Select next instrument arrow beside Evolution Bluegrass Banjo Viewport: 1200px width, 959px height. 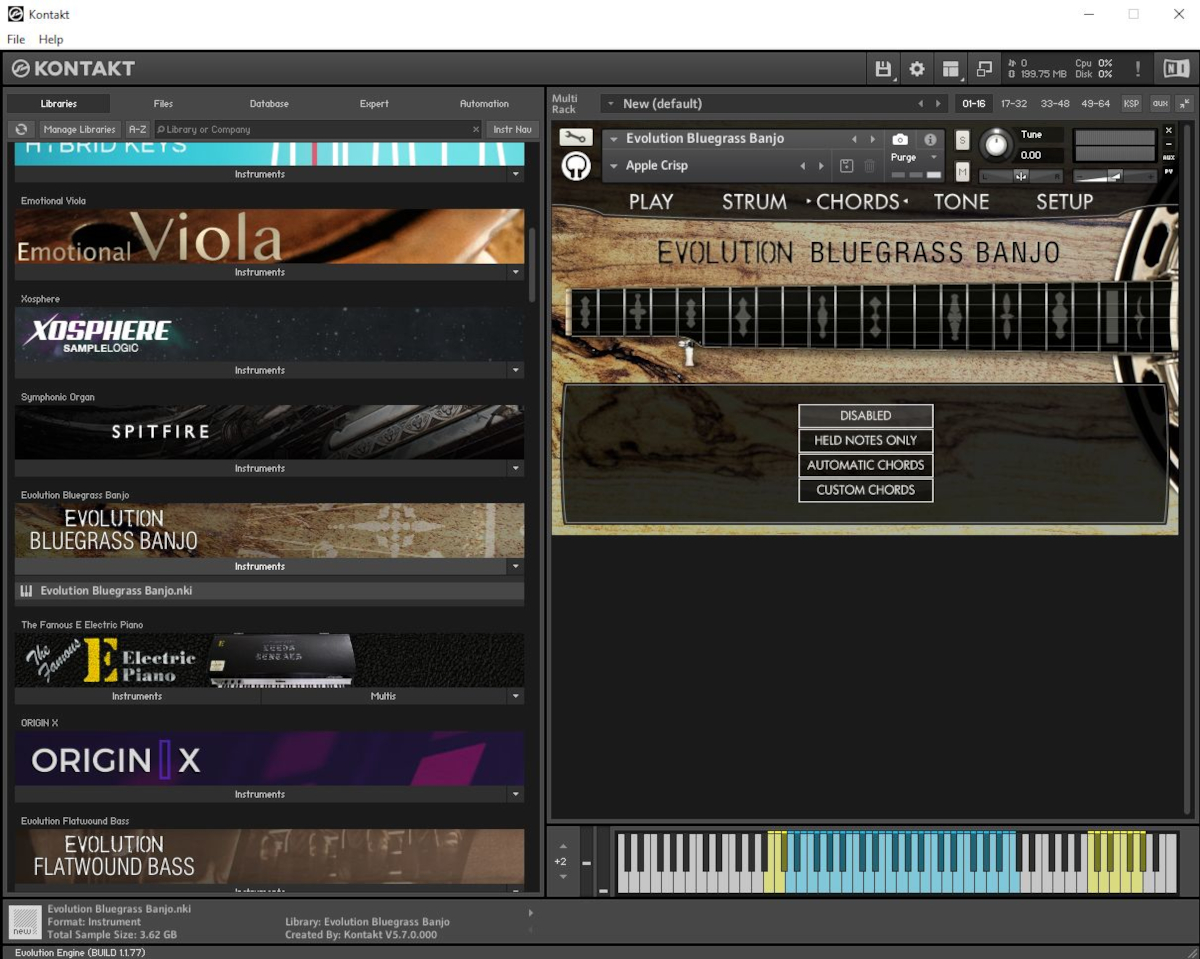click(872, 139)
